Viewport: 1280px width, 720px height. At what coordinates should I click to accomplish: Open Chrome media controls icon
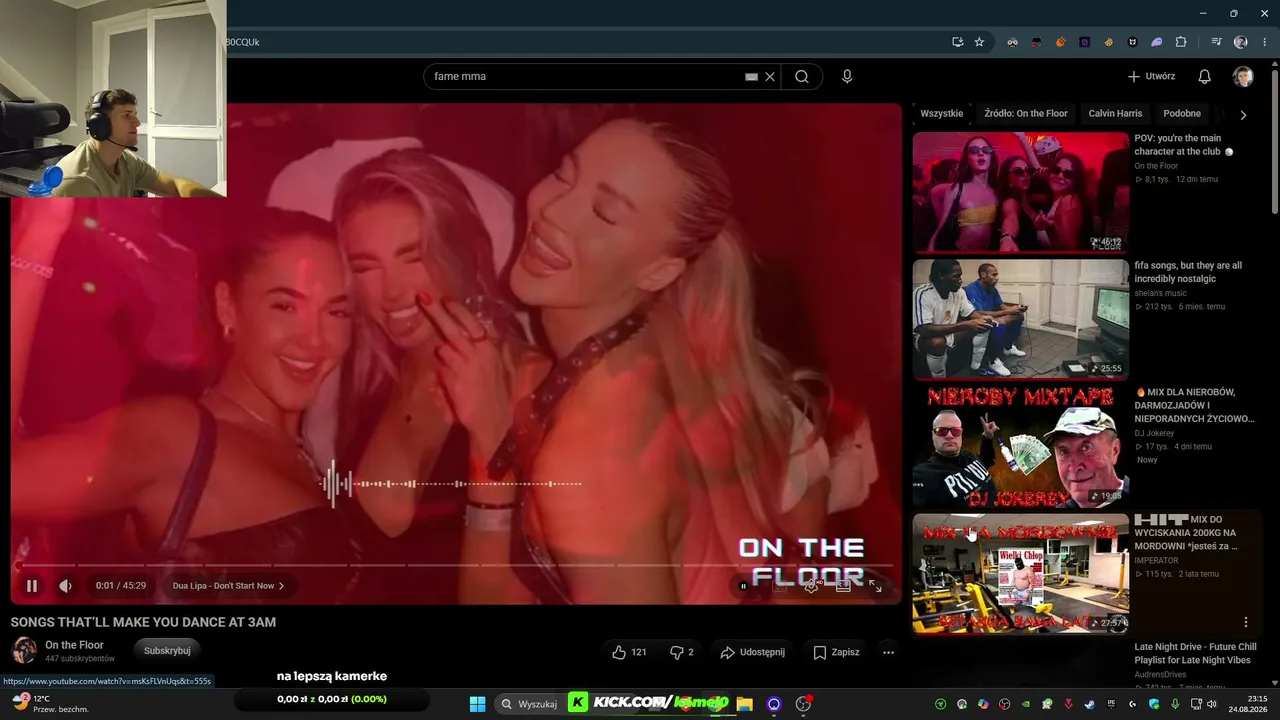pos(1216,42)
